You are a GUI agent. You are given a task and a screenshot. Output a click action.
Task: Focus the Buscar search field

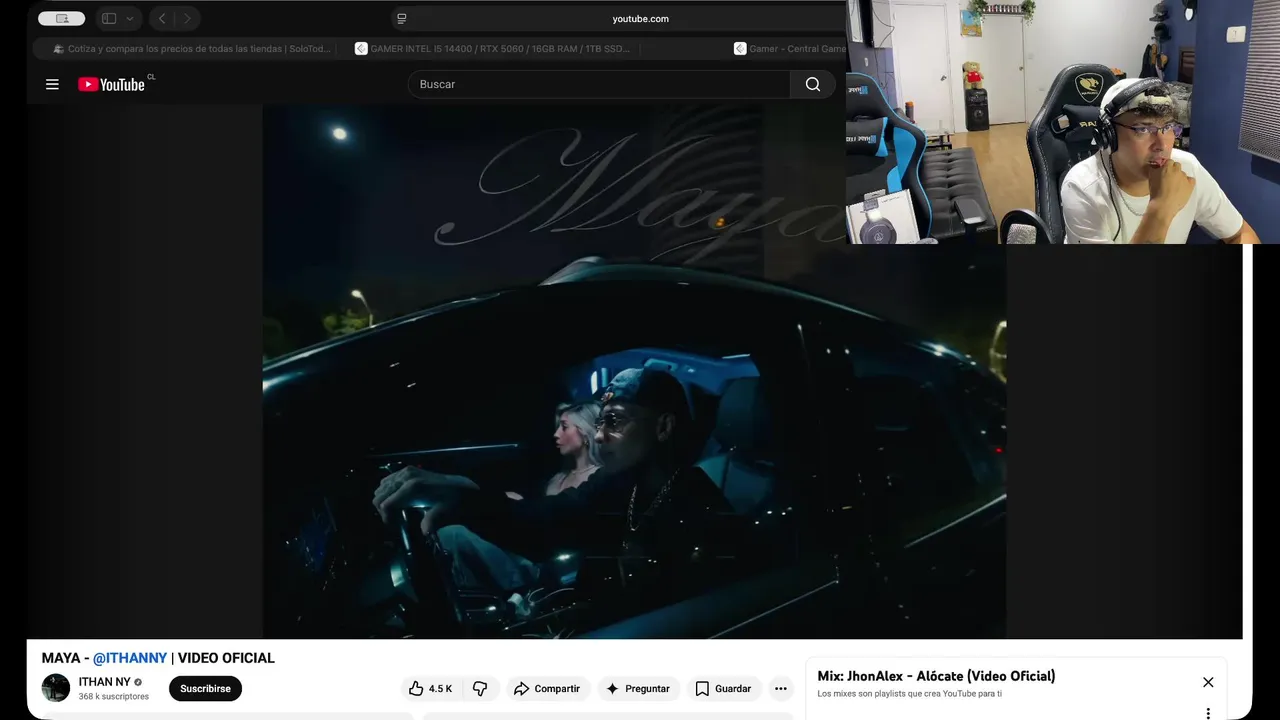pyautogui.click(x=599, y=84)
